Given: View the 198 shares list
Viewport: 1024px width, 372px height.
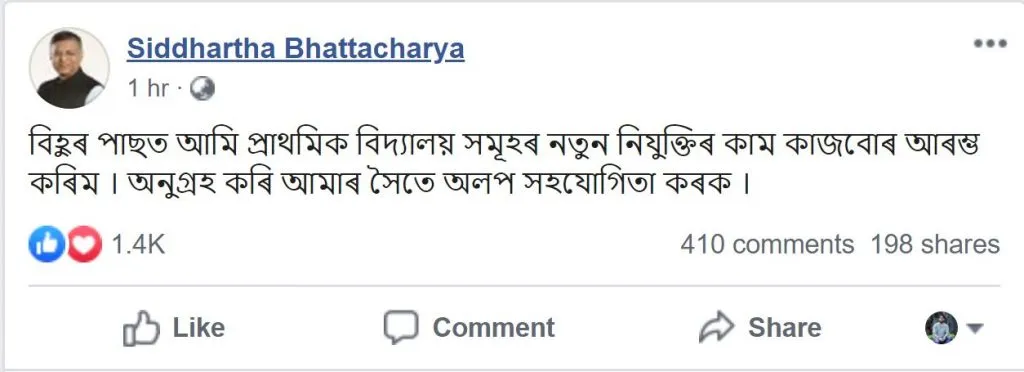Looking at the screenshot, I should (935, 244).
